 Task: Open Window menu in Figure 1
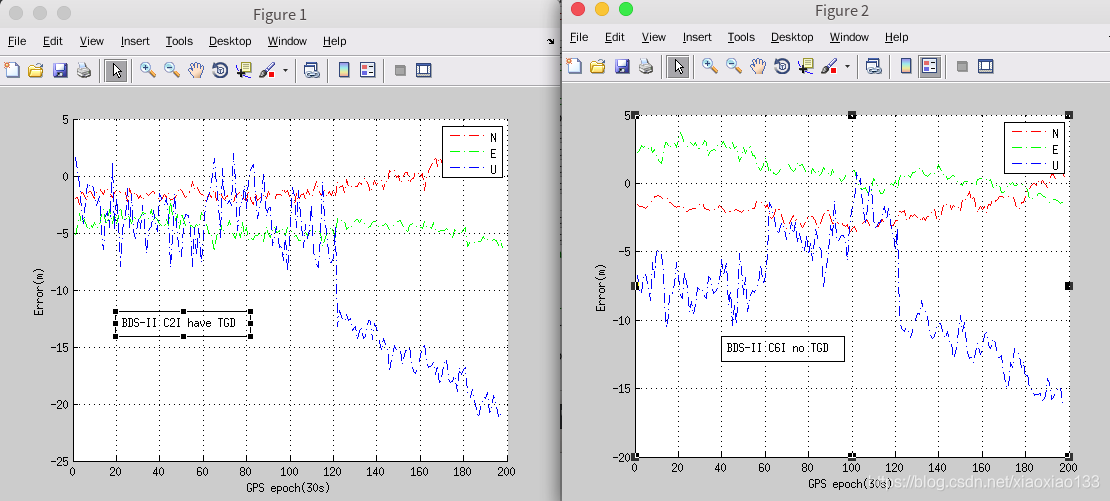click(287, 41)
